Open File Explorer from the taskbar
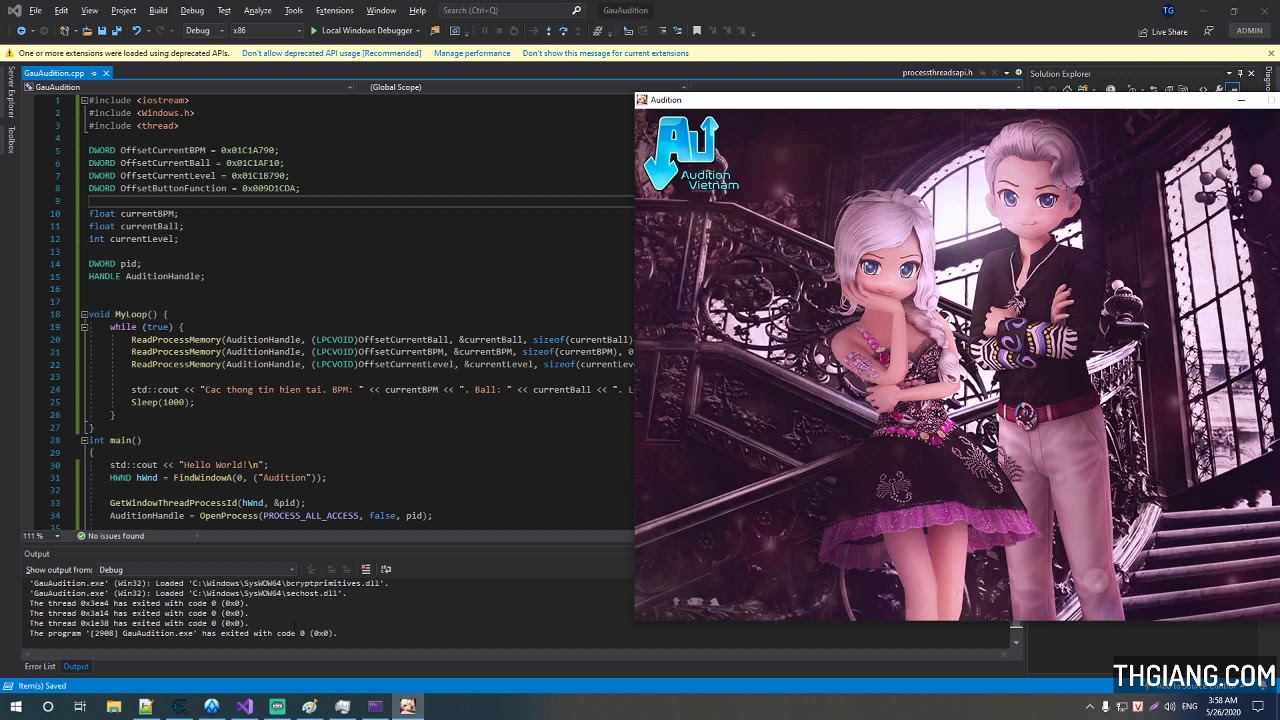Screen dimensions: 1280x720 114,707
